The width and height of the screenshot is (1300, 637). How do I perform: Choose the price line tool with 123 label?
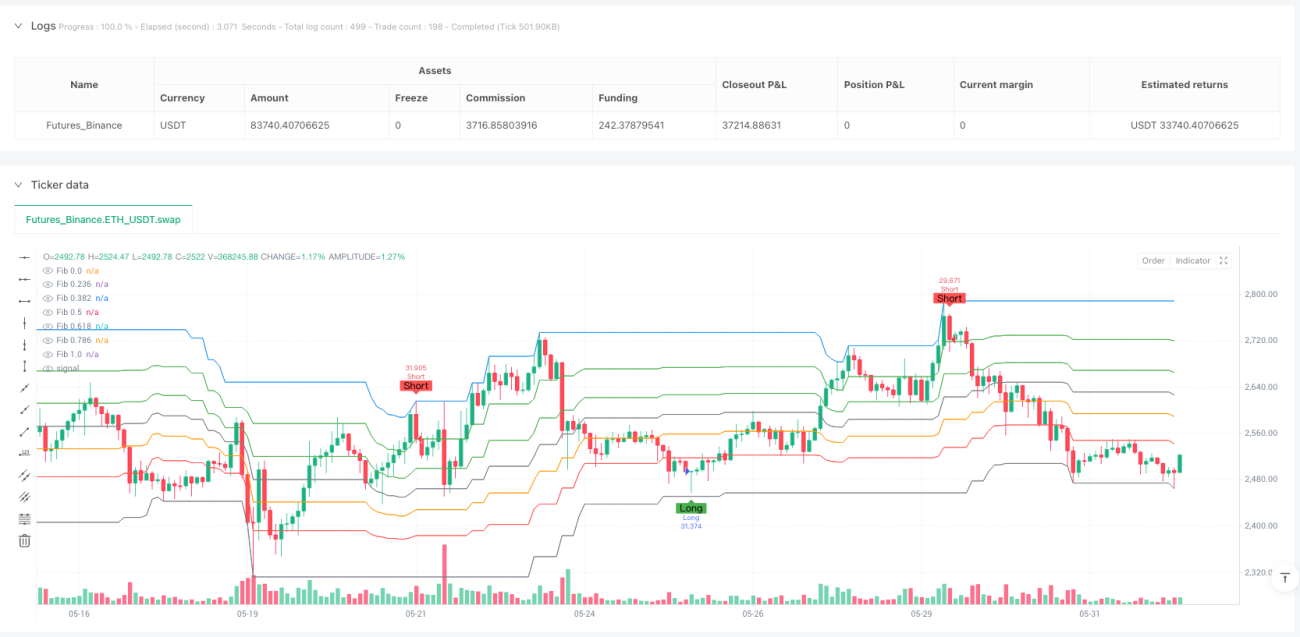[25, 454]
